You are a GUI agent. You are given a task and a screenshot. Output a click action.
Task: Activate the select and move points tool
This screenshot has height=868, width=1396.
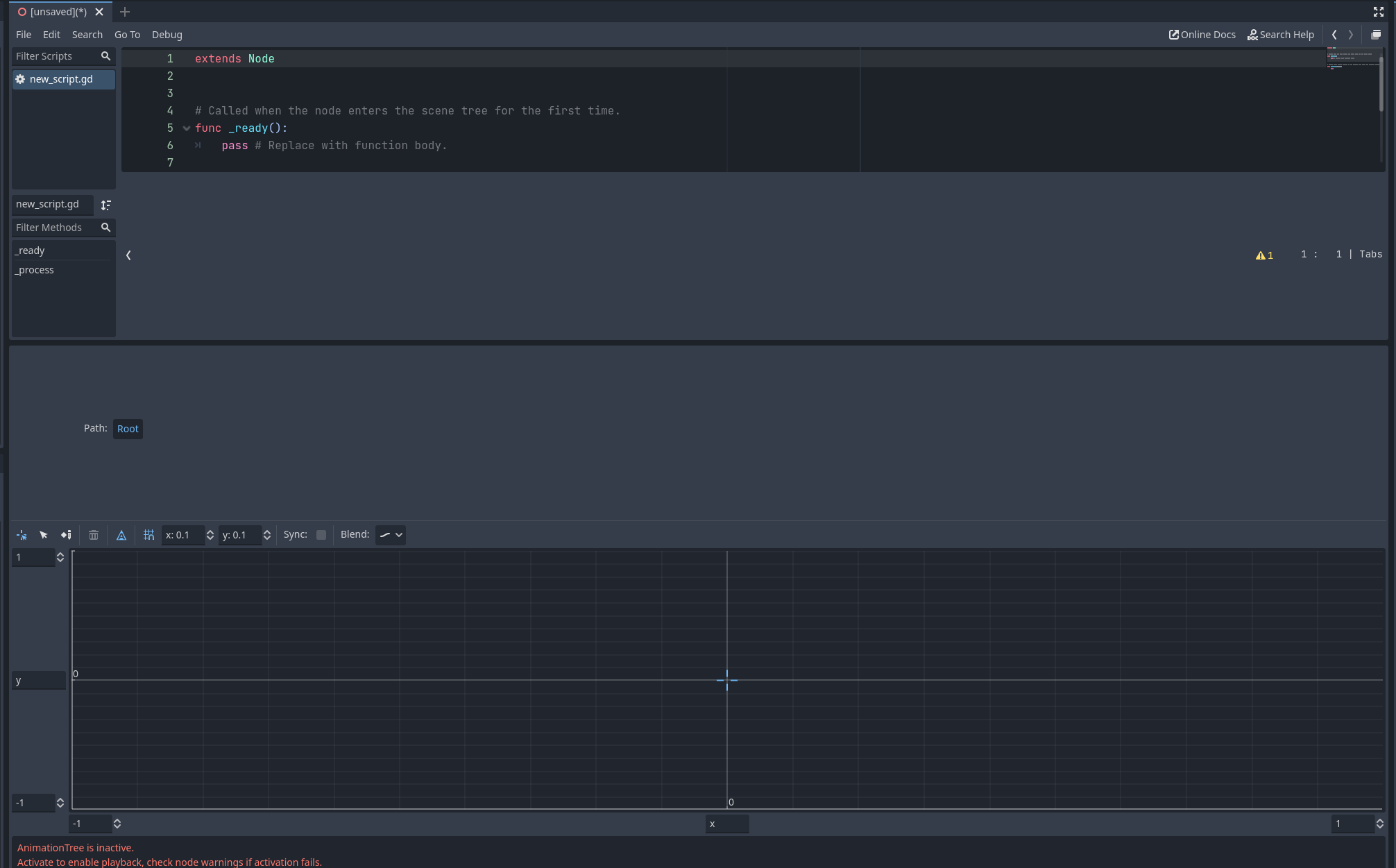[44, 534]
